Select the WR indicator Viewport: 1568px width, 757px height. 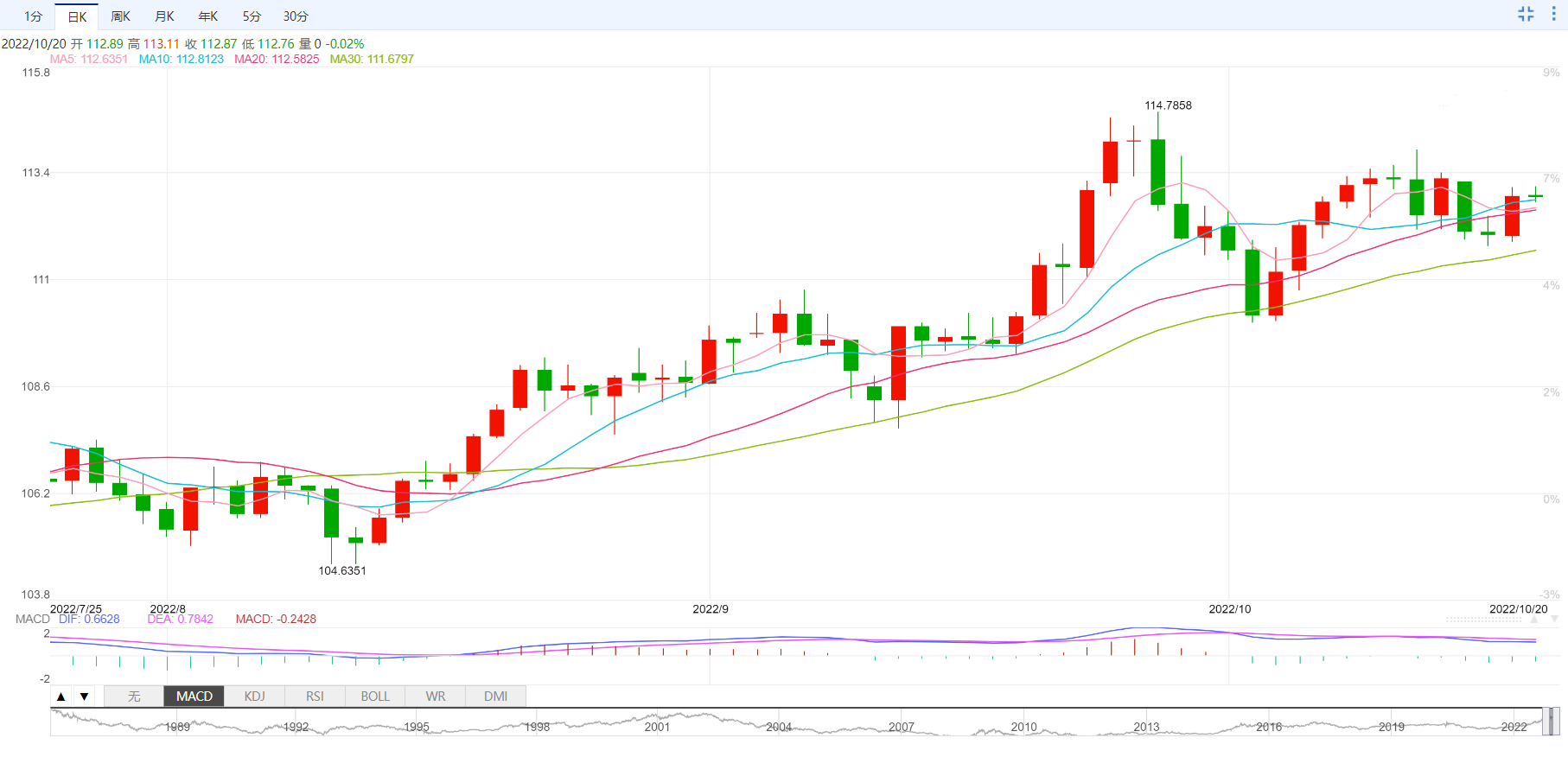(436, 697)
